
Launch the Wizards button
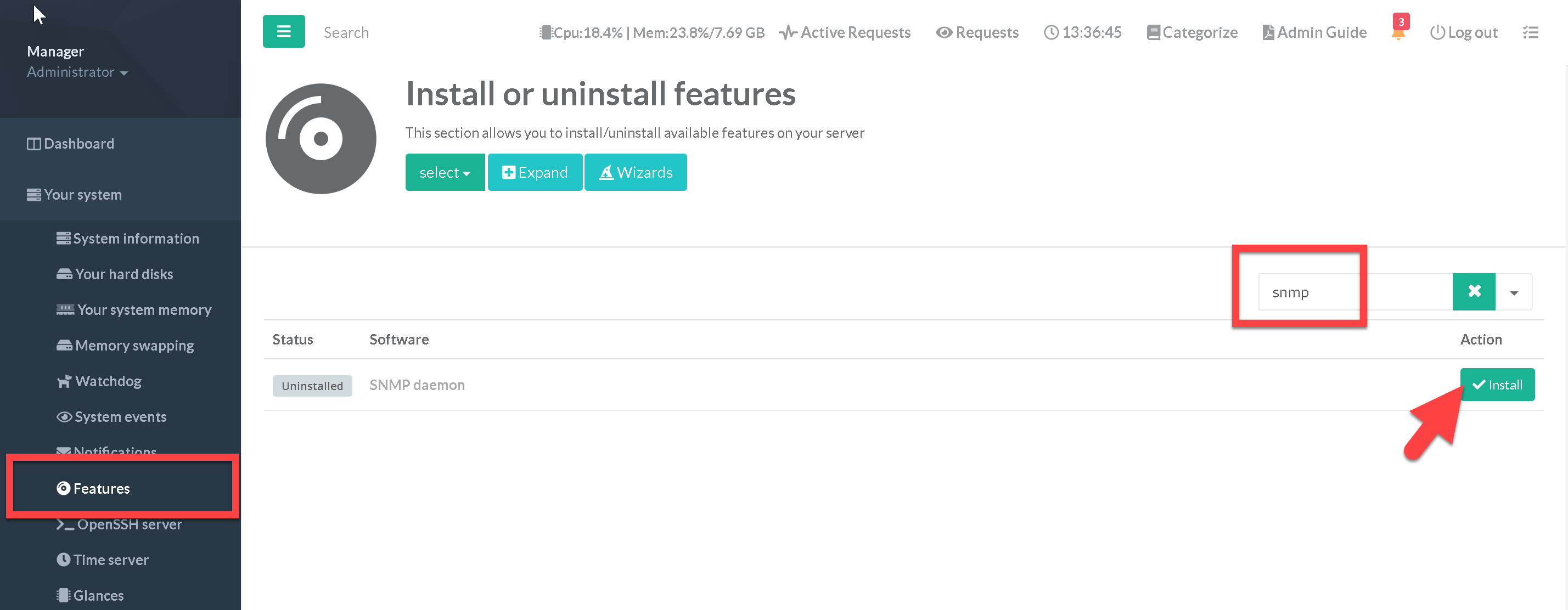tap(636, 172)
